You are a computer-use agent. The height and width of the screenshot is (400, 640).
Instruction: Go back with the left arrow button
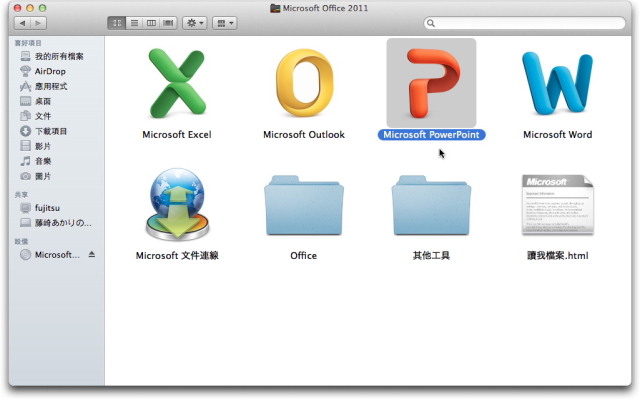click(x=22, y=23)
